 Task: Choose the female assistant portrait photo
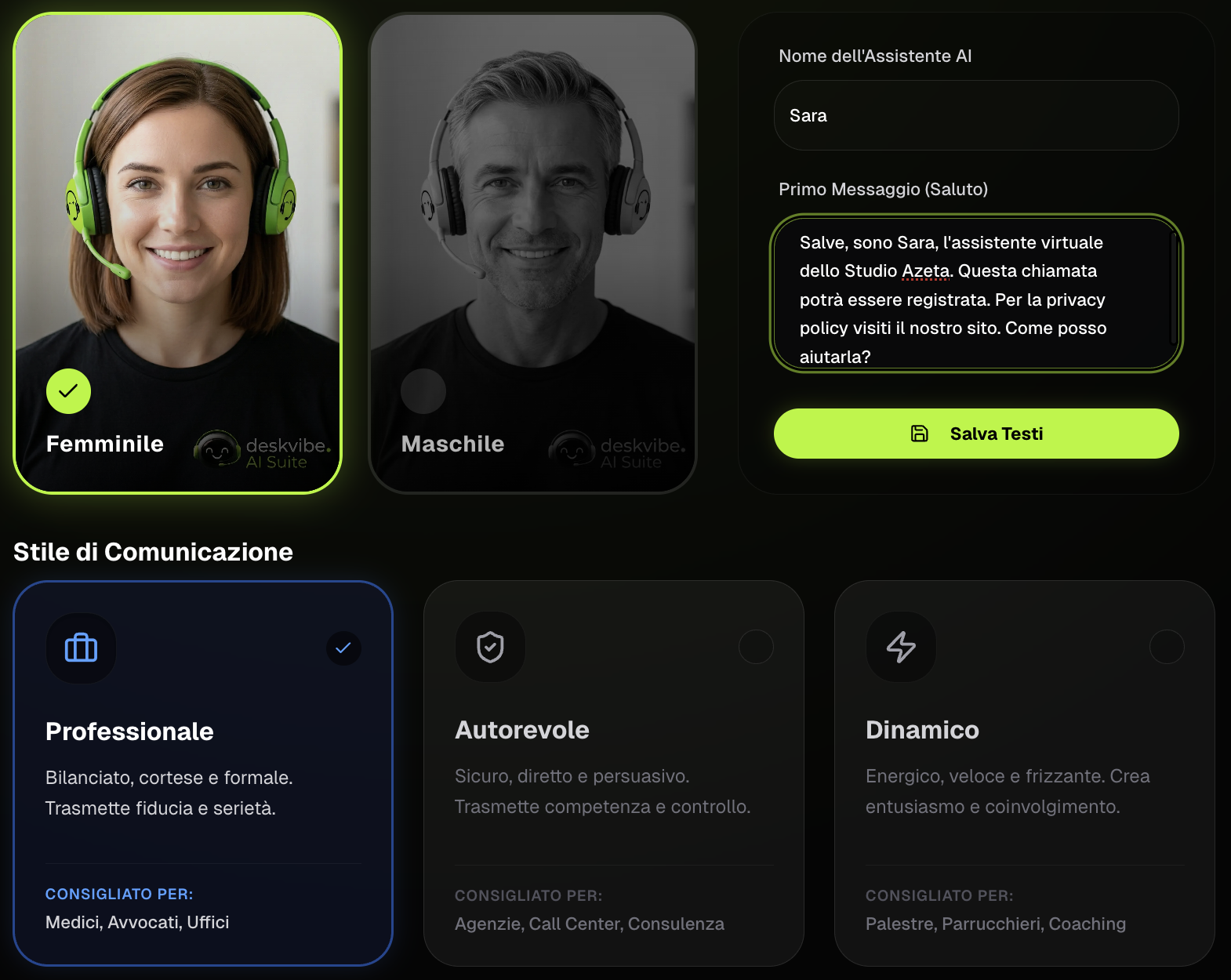(178, 196)
